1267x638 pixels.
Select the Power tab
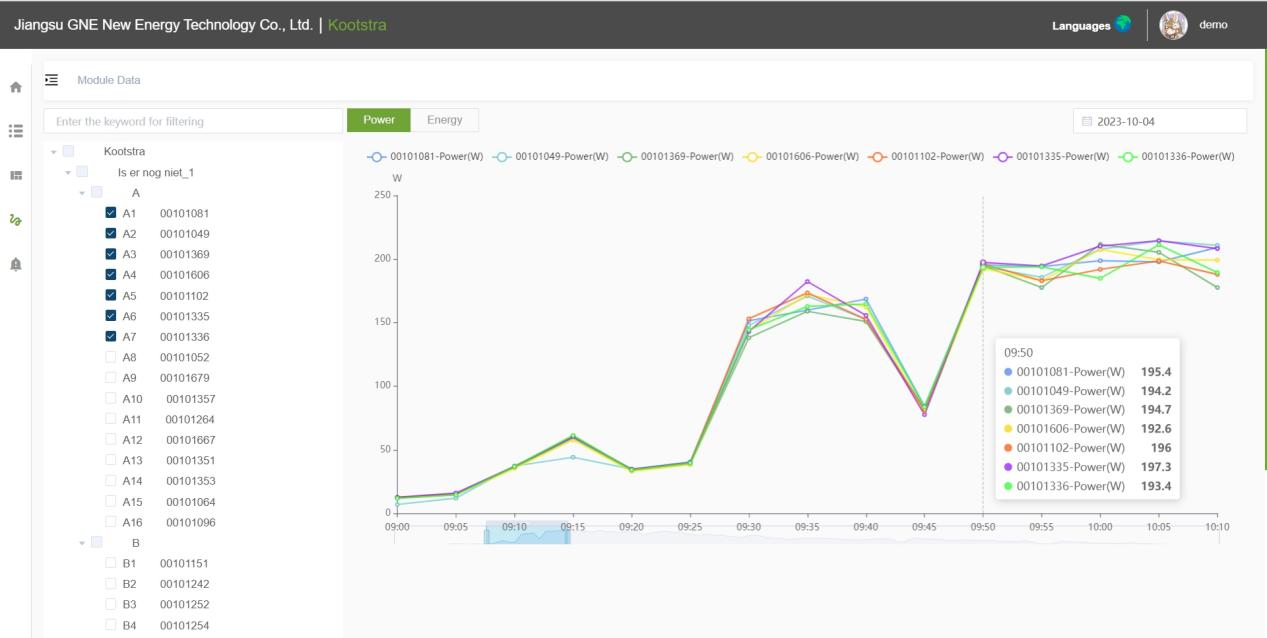379,120
